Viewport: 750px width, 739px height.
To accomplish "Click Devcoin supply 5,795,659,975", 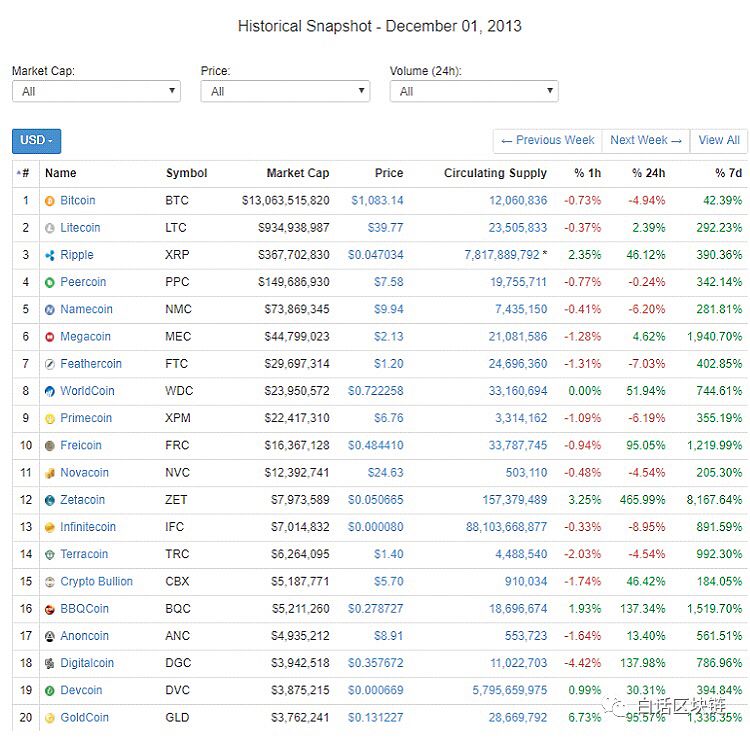I will (x=510, y=691).
